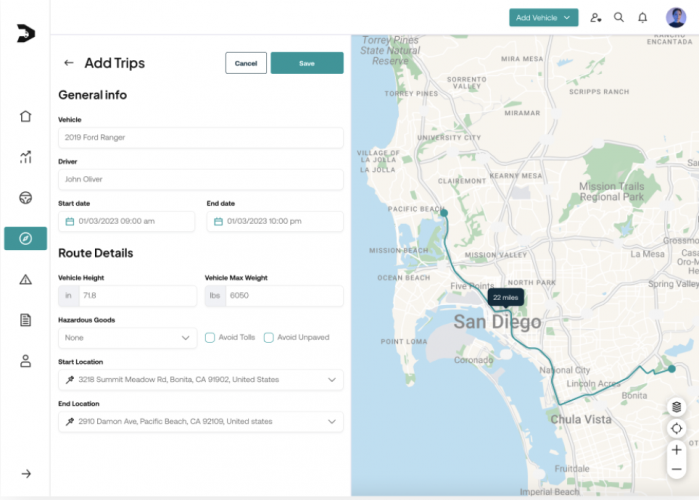Screen dimensions: 699x500
Task: Expand the Start Location dropdown
Action: tap(200, 380)
